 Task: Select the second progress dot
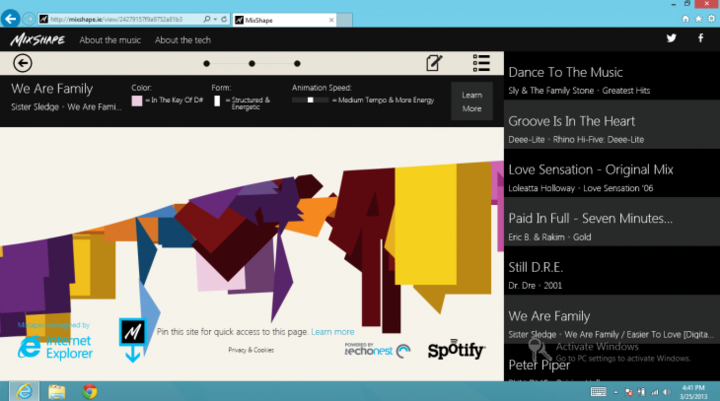click(x=252, y=63)
